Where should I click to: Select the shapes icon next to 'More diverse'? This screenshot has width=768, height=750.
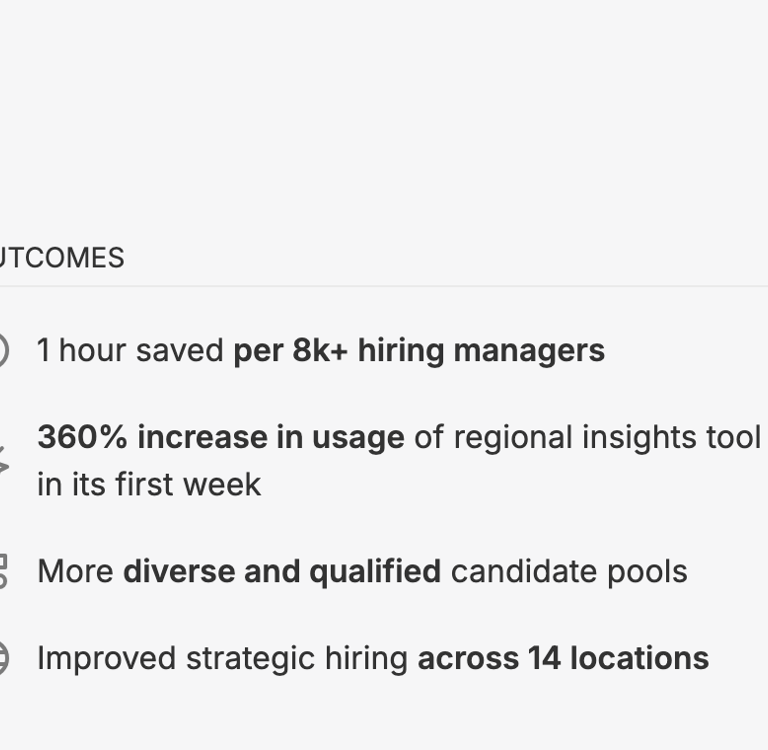[x=3, y=572]
